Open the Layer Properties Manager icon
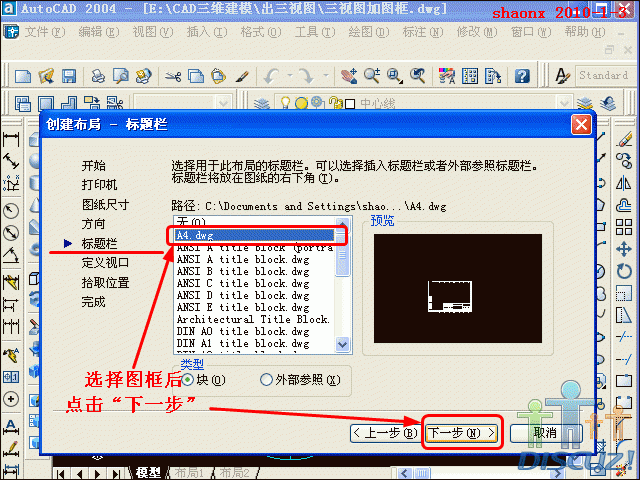 tap(262, 103)
